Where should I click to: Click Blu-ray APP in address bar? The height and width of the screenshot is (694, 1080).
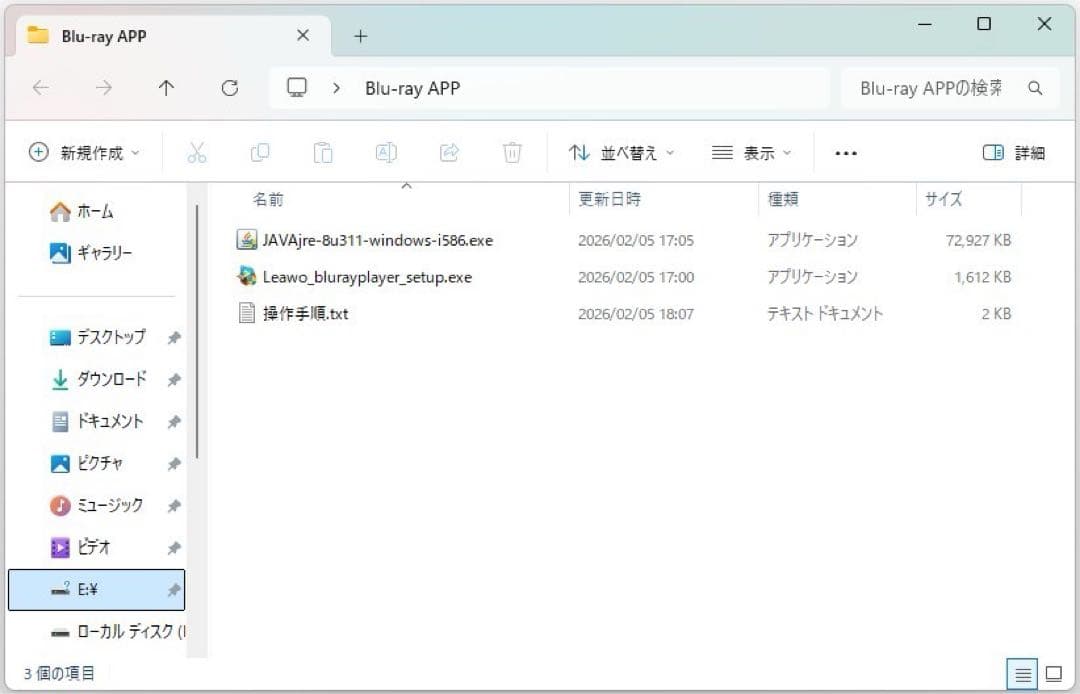pyautogui.click(x=413, y=88)
